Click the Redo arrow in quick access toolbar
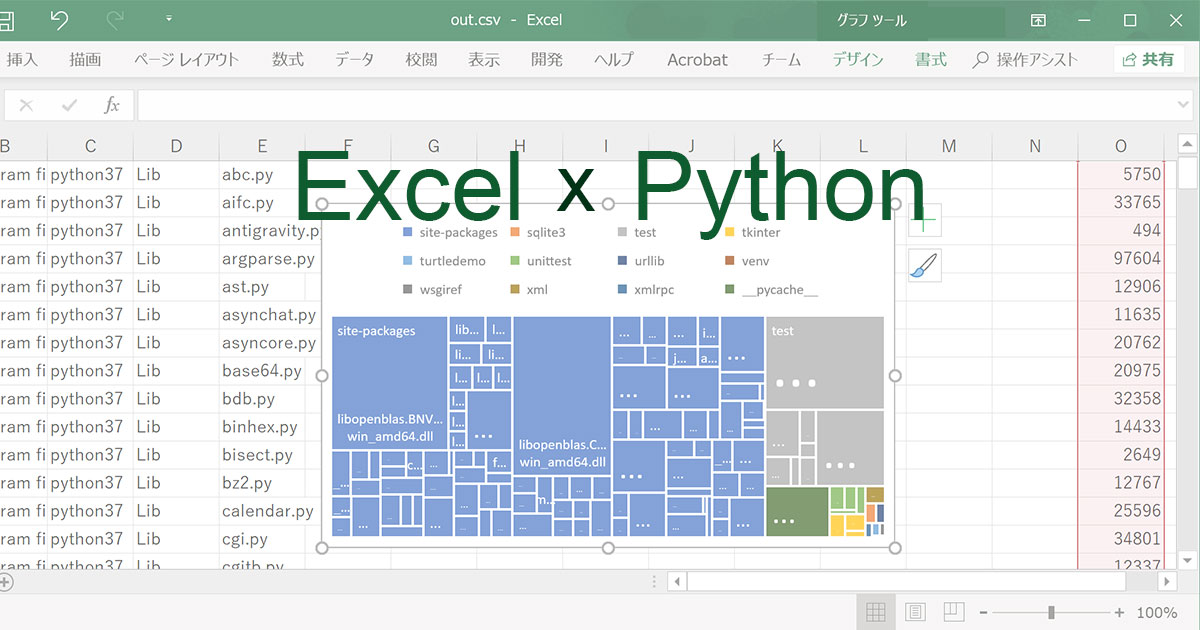Screen dimensions: 1200x630 click(x=114, y=20)
